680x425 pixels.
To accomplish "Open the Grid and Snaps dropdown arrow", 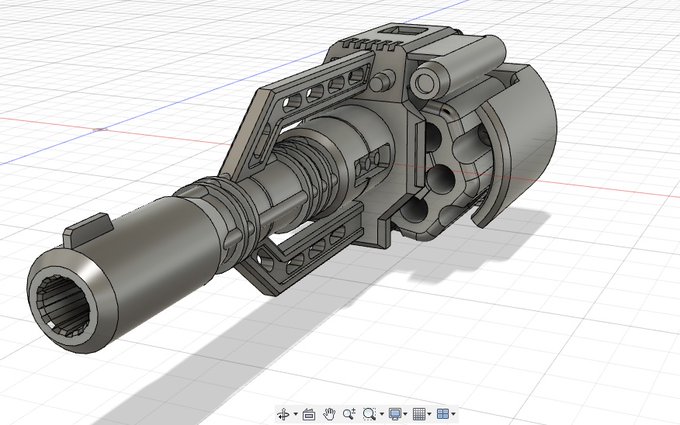I will click(429, 414).
